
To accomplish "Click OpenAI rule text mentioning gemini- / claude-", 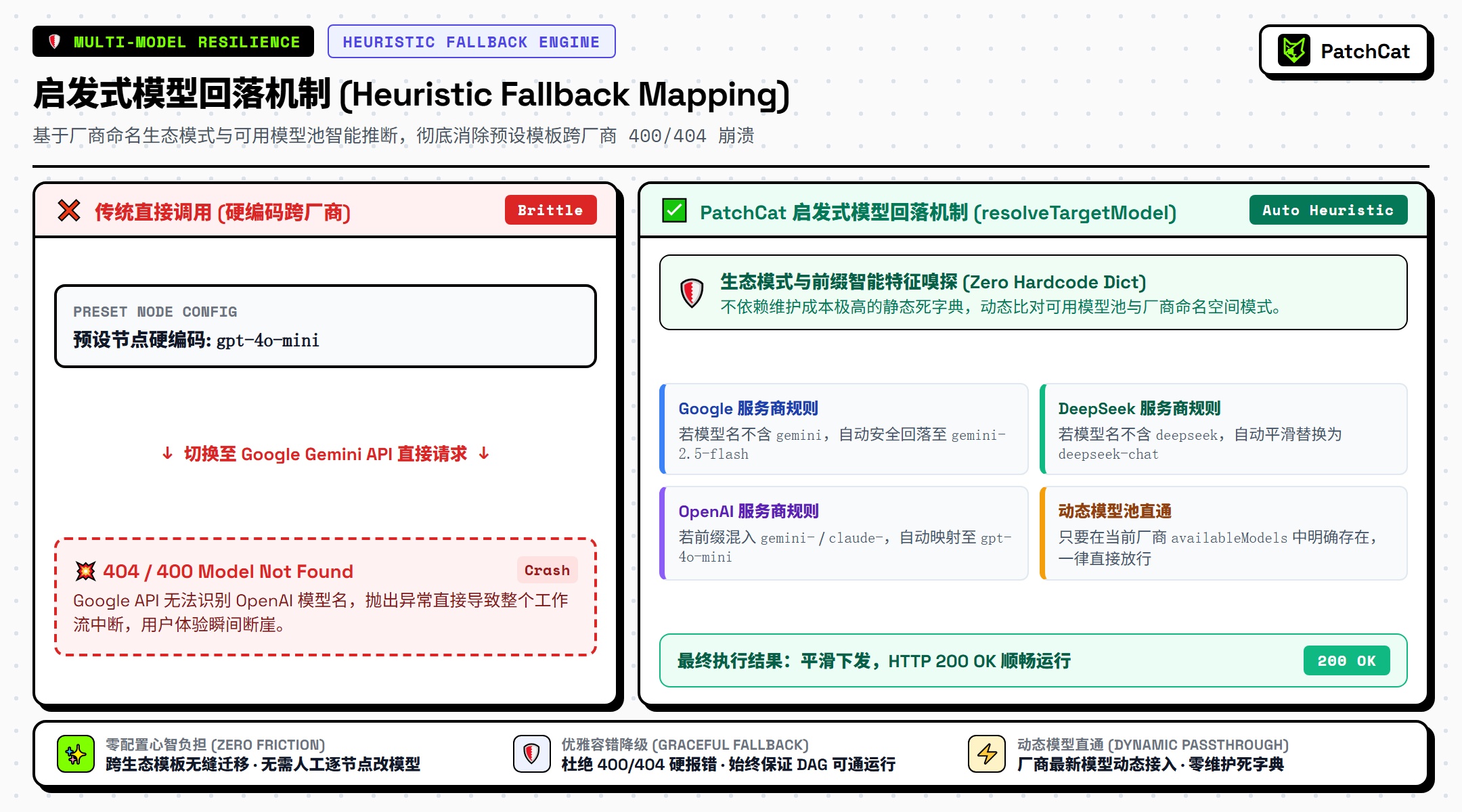I will (845, 547).
